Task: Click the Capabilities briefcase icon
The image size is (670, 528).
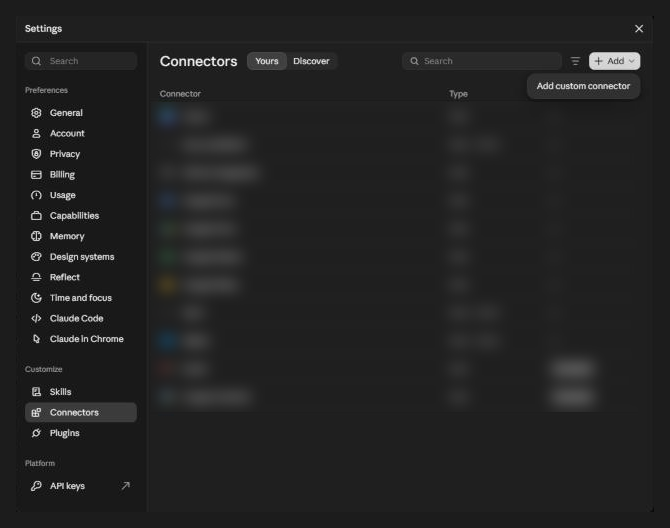Action: coord(36,215)
